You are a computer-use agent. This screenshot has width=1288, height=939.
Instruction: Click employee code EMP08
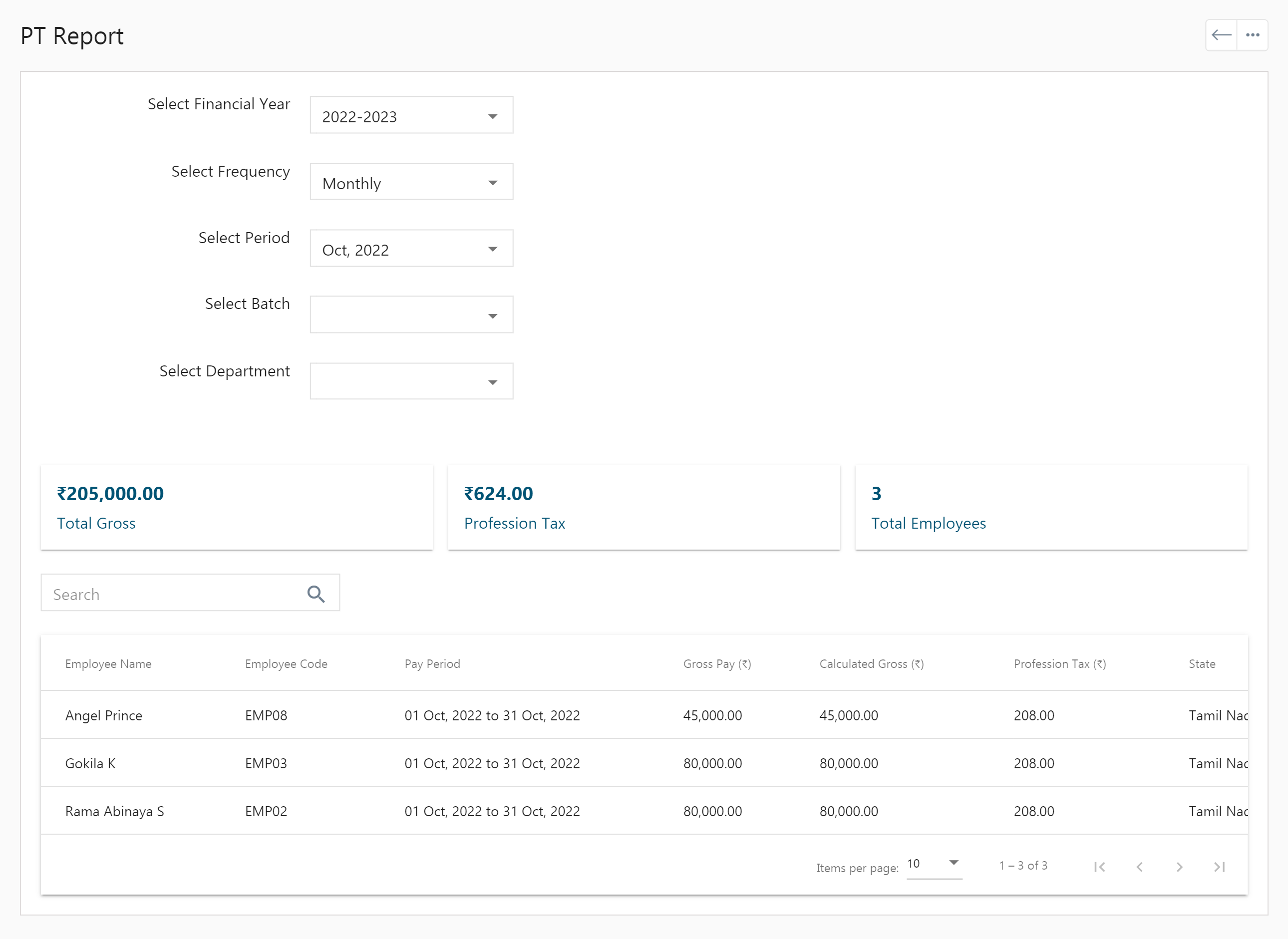(266, 716)
